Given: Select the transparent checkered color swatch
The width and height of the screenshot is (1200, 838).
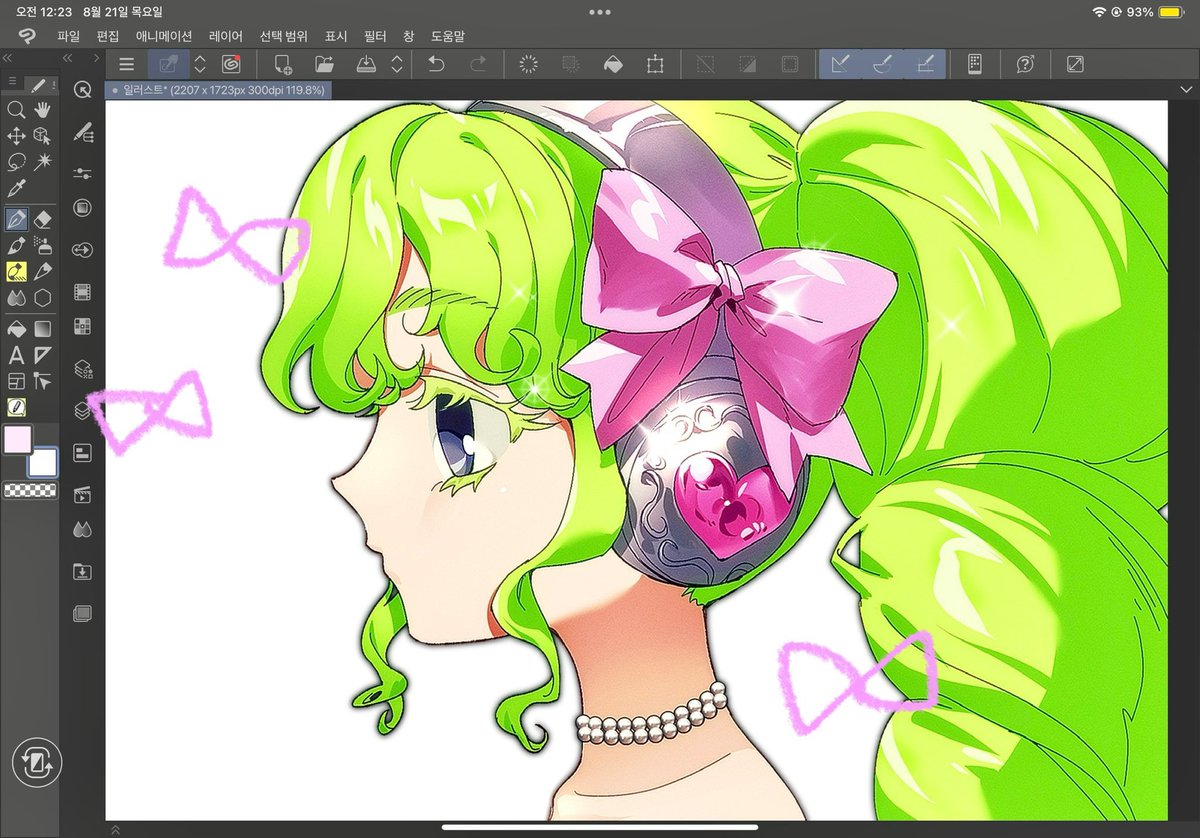Looking at the screenshot, I should [x=30, y=490].
